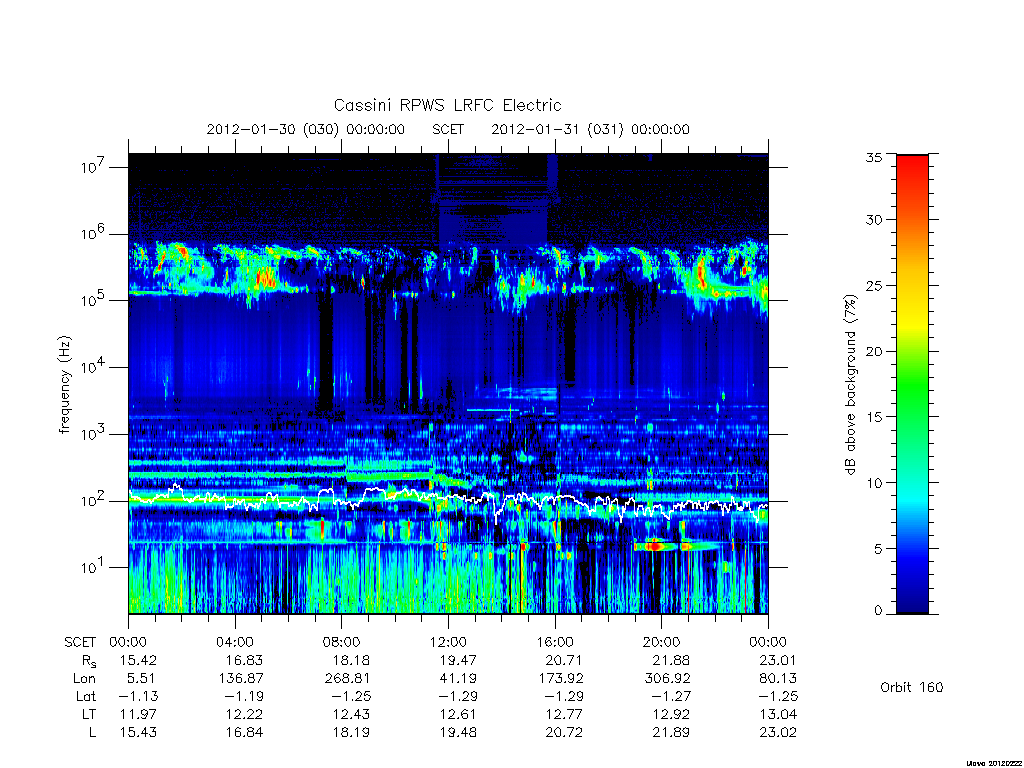
Task: Select the Orbit 160 label
Action: pyautogui.click(x=912, y=688)
